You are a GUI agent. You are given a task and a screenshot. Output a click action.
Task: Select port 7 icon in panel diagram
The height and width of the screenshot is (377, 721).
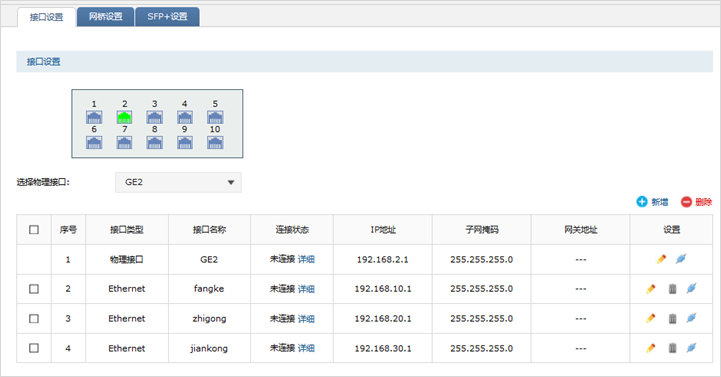pyautogui.click(x=124, y=143)
